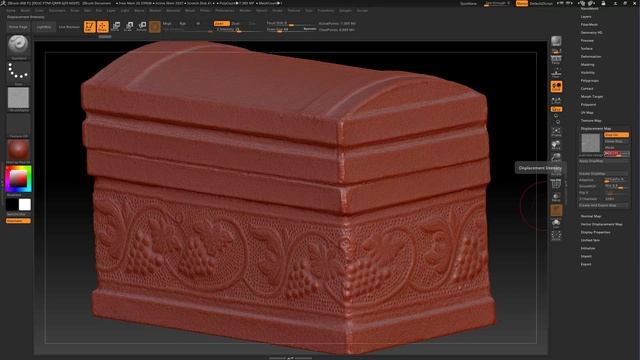Click the displacement map thumbnail preview
Viewport: 640px width, 360px height.
pos(591,143)
